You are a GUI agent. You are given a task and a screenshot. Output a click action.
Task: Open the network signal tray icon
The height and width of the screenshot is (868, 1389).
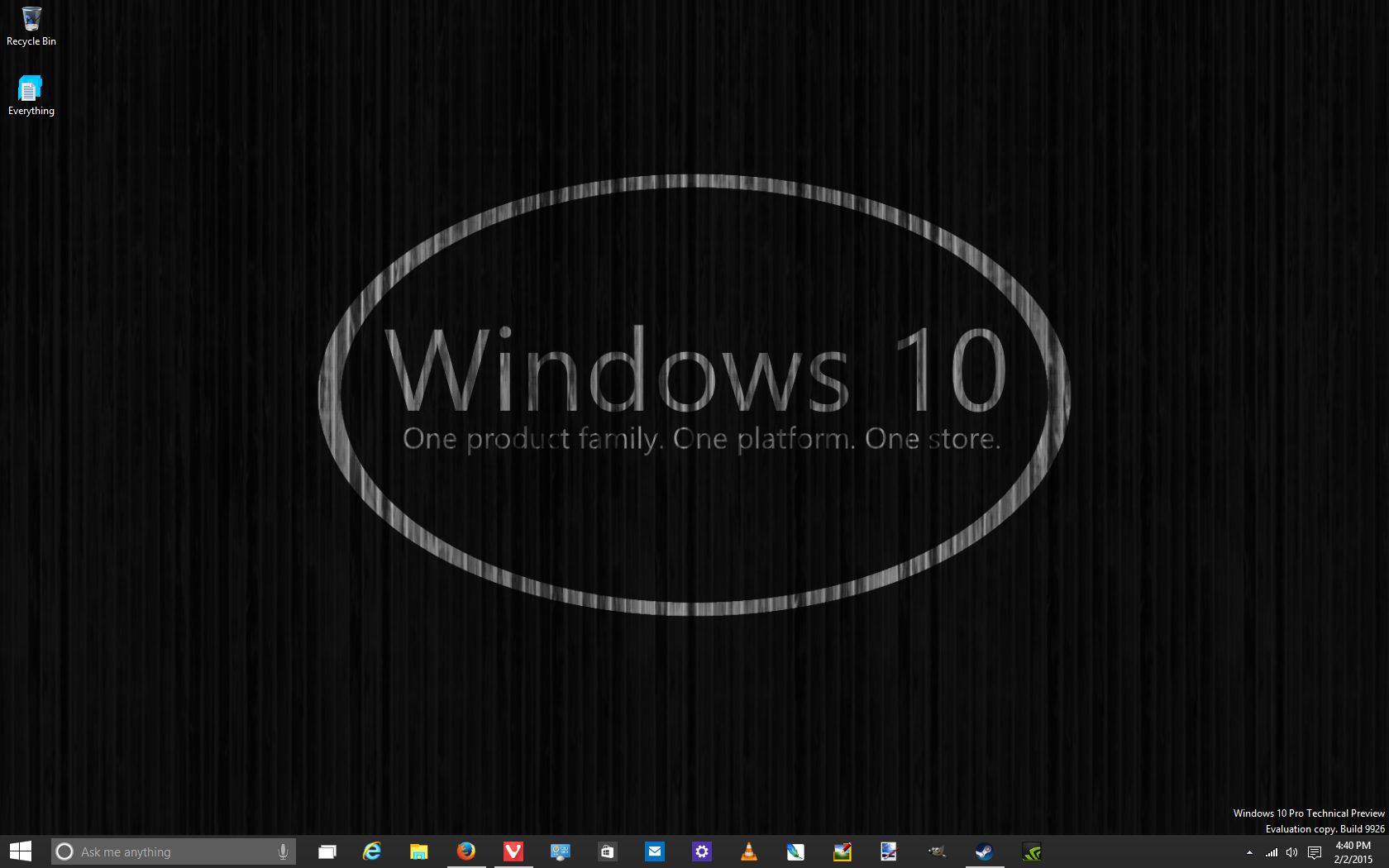click(1272, 852)
